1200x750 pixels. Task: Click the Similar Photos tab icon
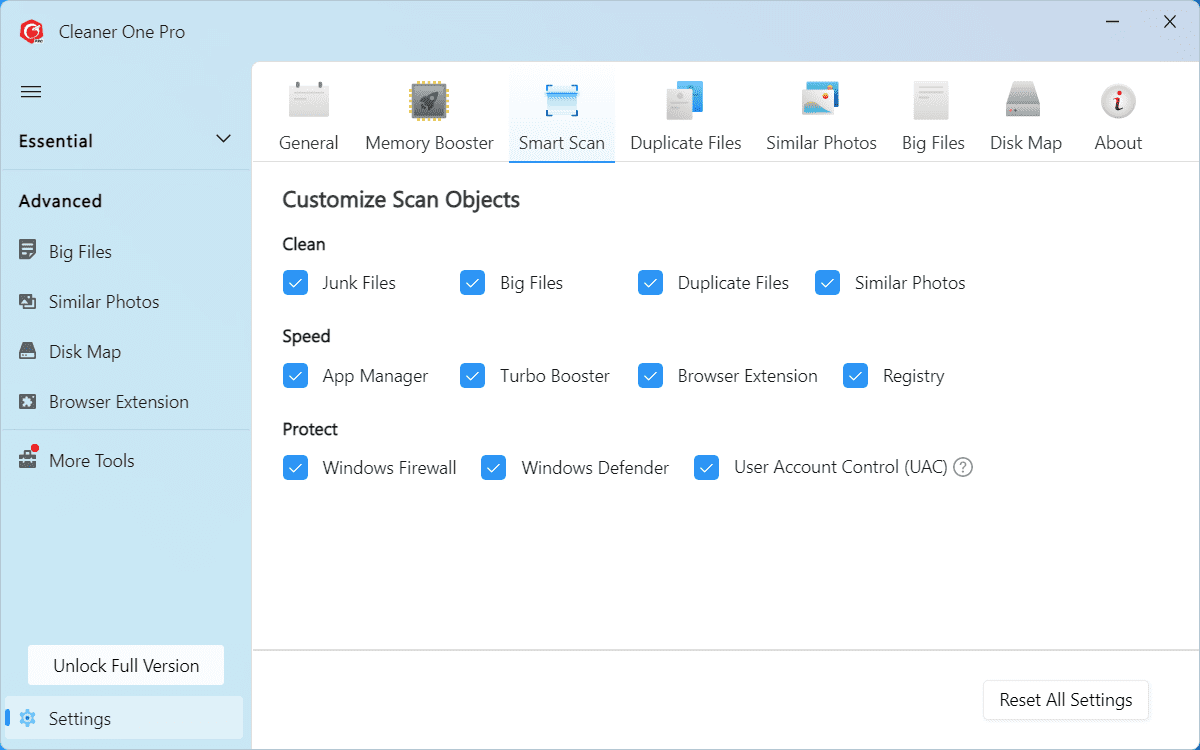821,101
